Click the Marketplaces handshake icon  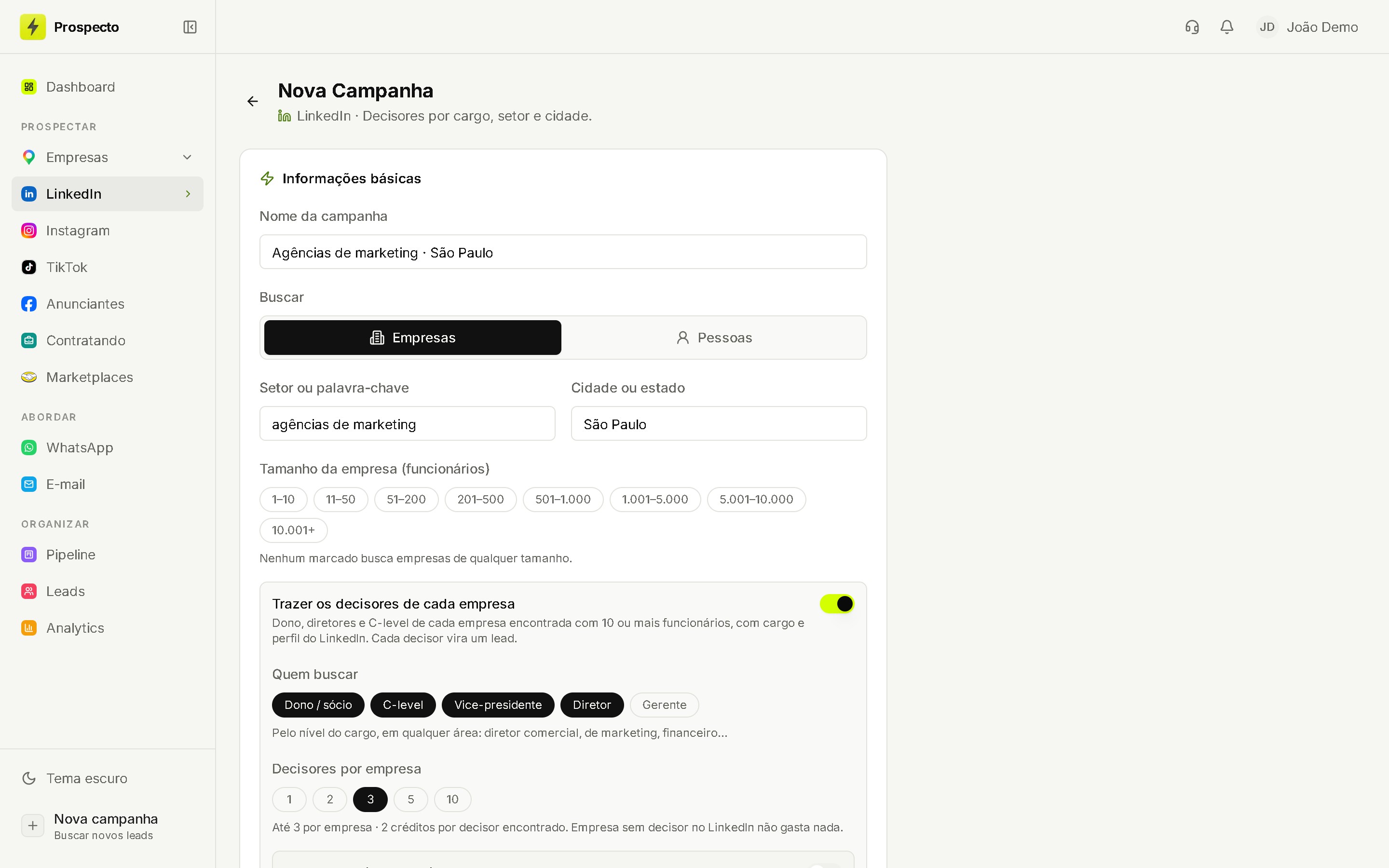(x=29, y=377)
